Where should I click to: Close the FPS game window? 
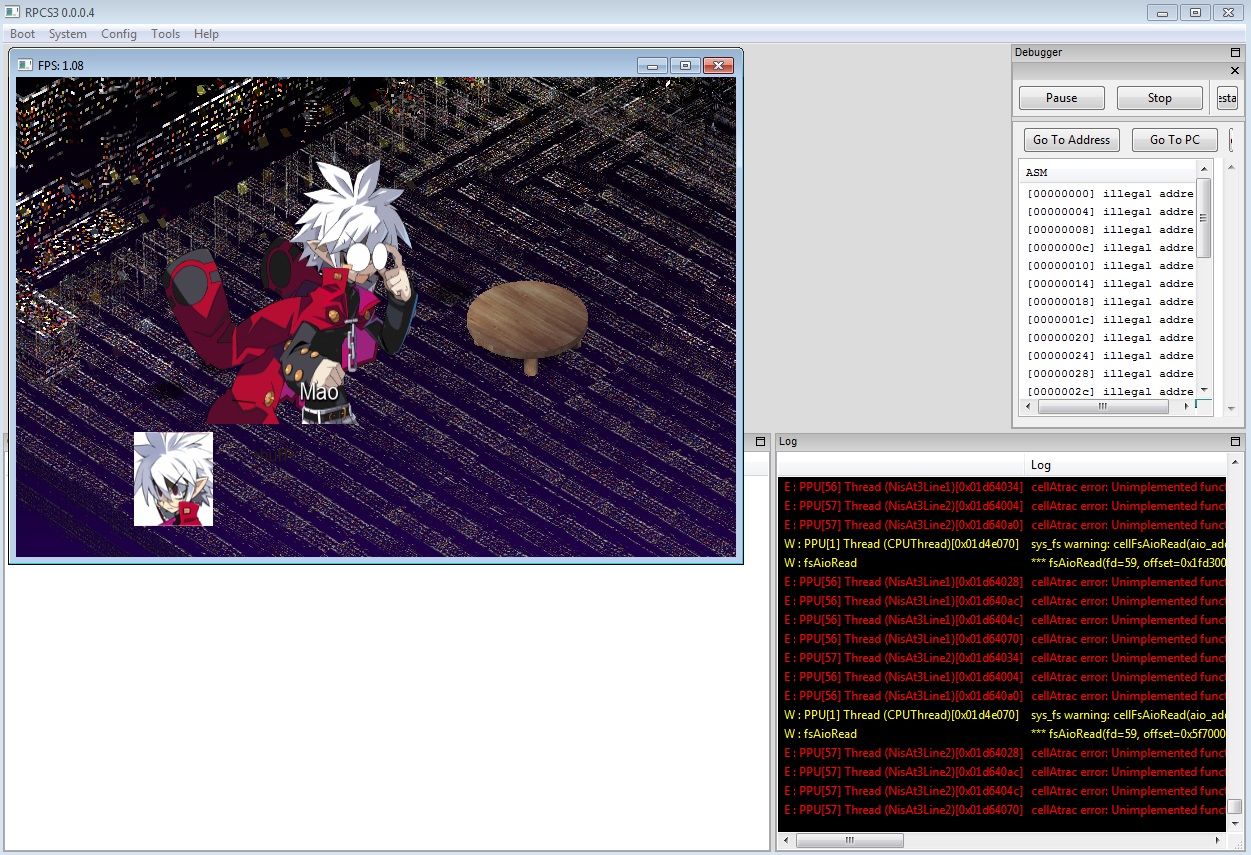pyautogui.click(x=718, y=66)
